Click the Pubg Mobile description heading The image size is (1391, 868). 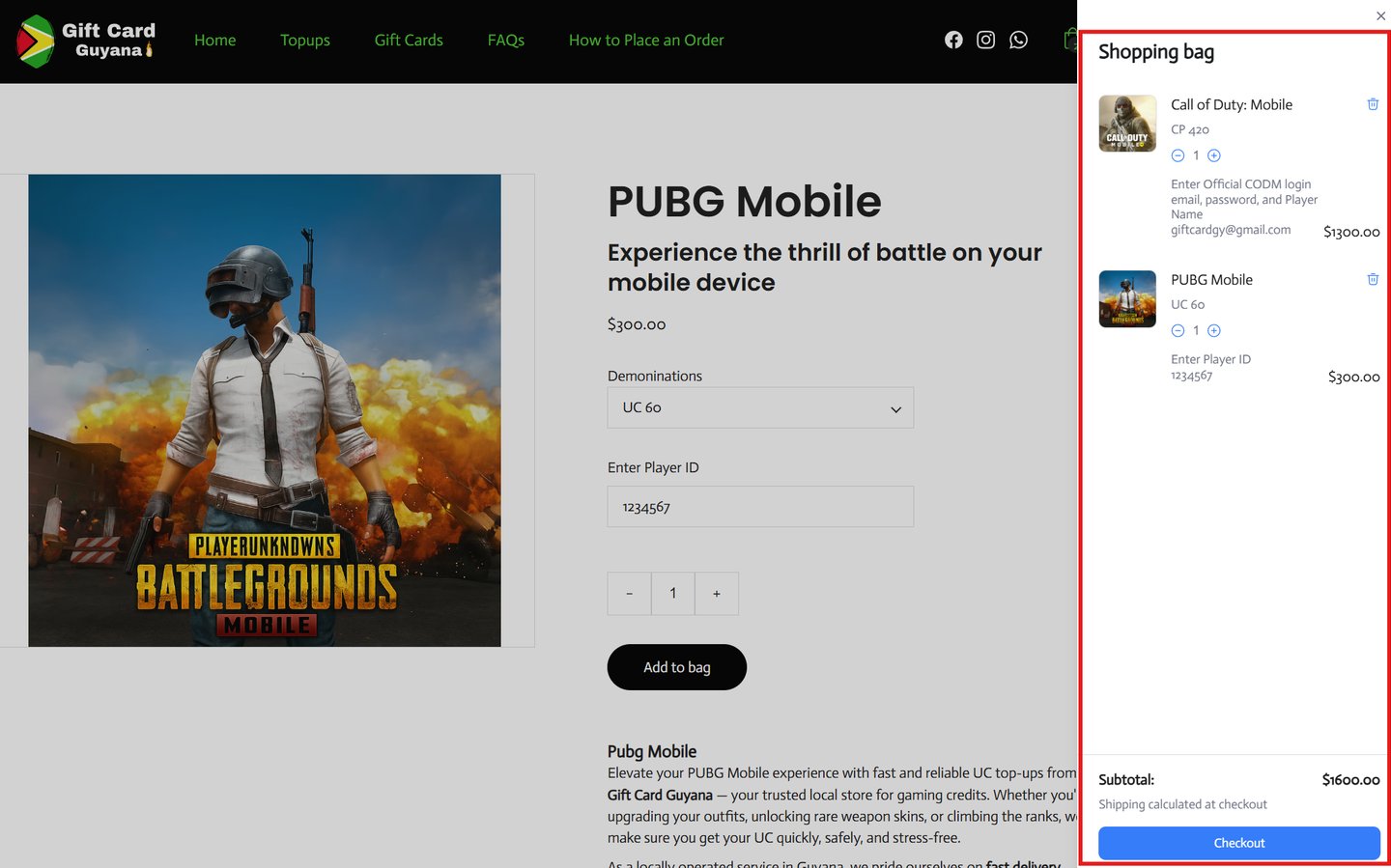pyautogui.click(x=652, y=751)
